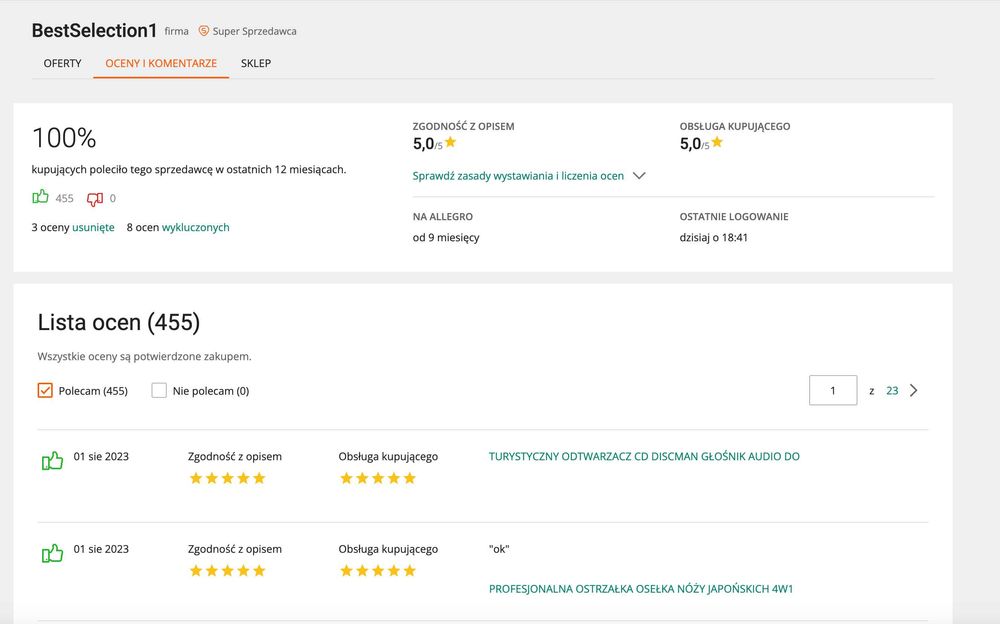This screenshot has height=624, width=1000.
Task: Click the red thumbs-down icon in summary
Action: pyautogui.click(x=95, y=198)
